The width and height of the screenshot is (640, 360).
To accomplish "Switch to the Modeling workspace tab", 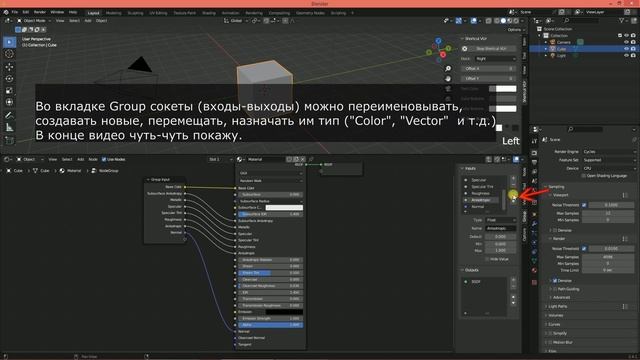I will click(113, 13).
